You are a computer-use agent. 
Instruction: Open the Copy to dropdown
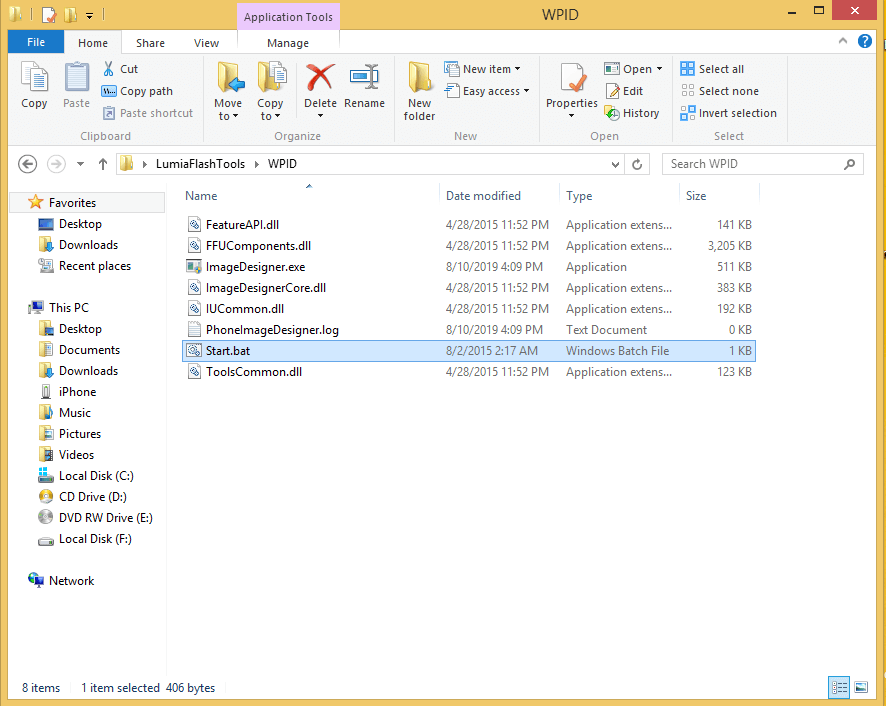tap(271, 95)
